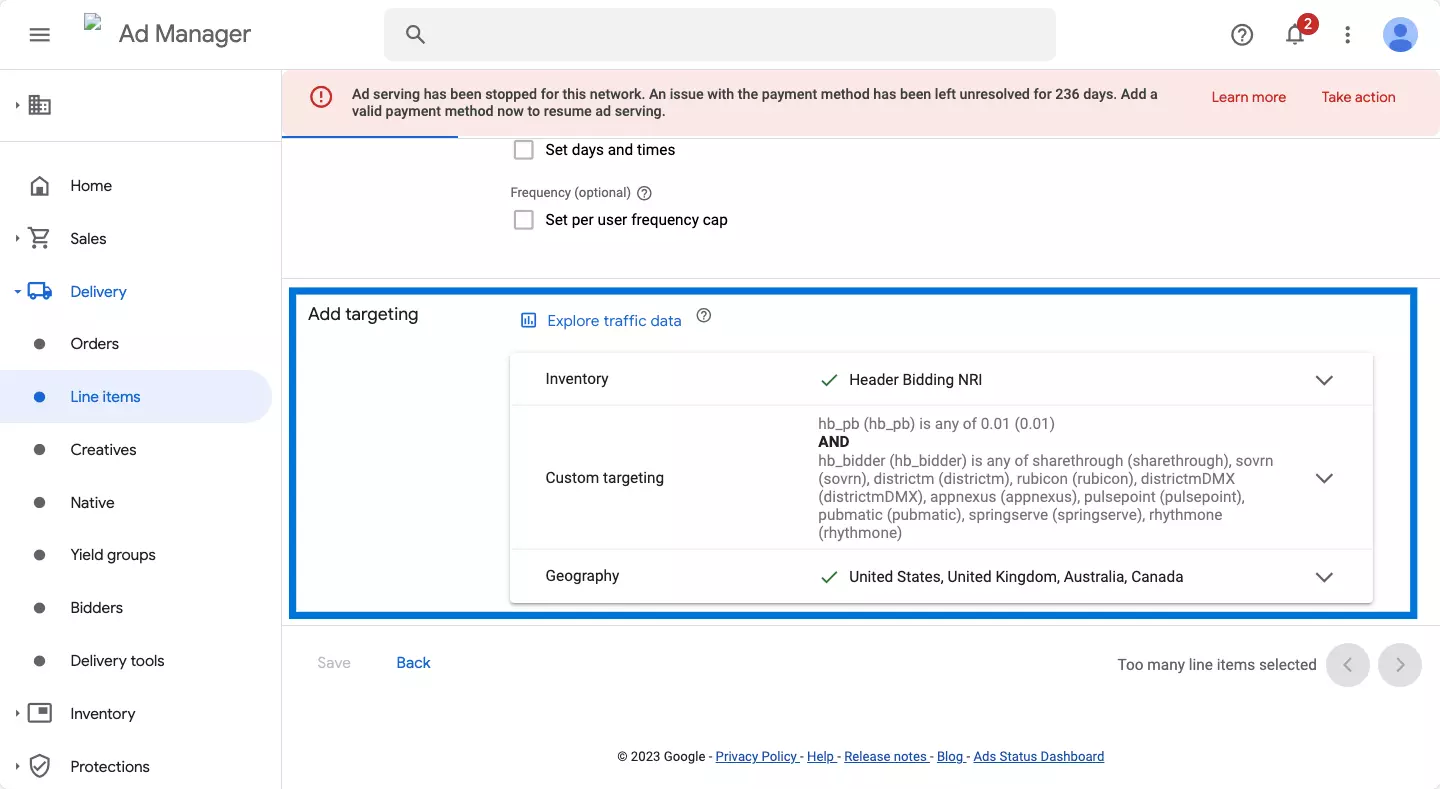Click the red alert error icon
This screenshot has width=1440, height=789.
[x=321, y=97]
